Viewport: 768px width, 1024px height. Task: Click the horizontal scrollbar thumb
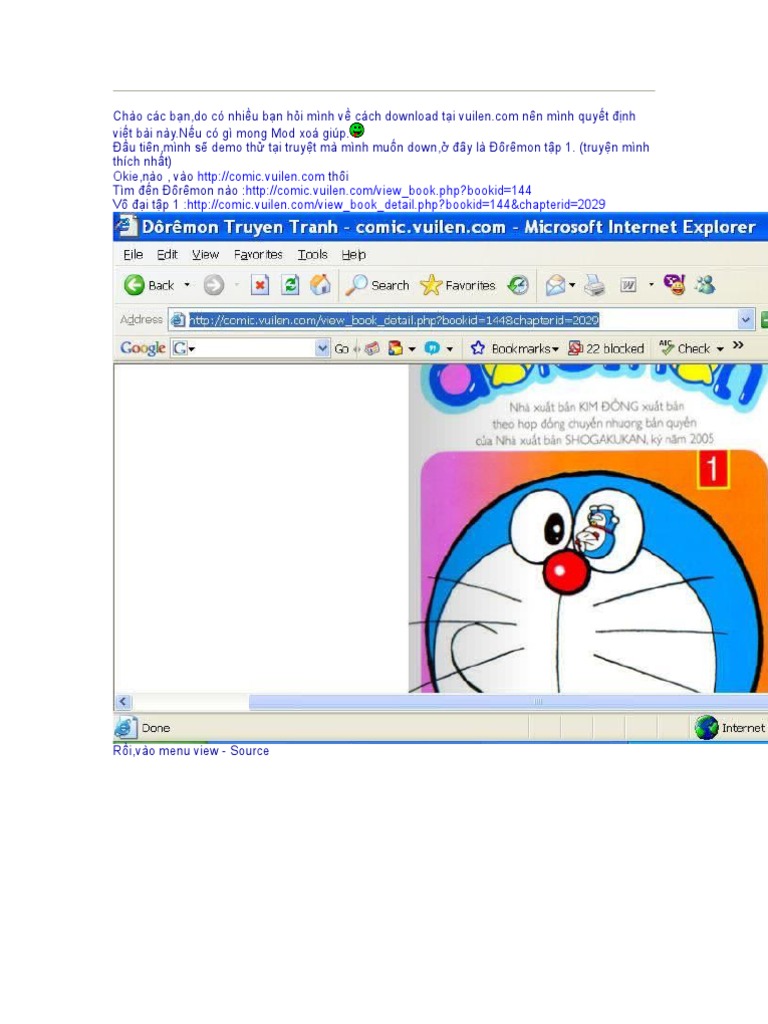[x=508, y=702]
